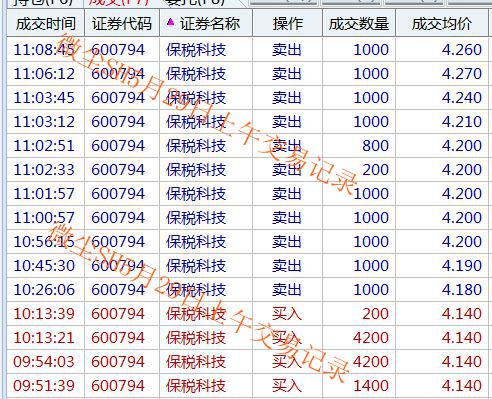Open the 成交 tab
This screenshot has width=492, height=399.
(x=118, y=3)
